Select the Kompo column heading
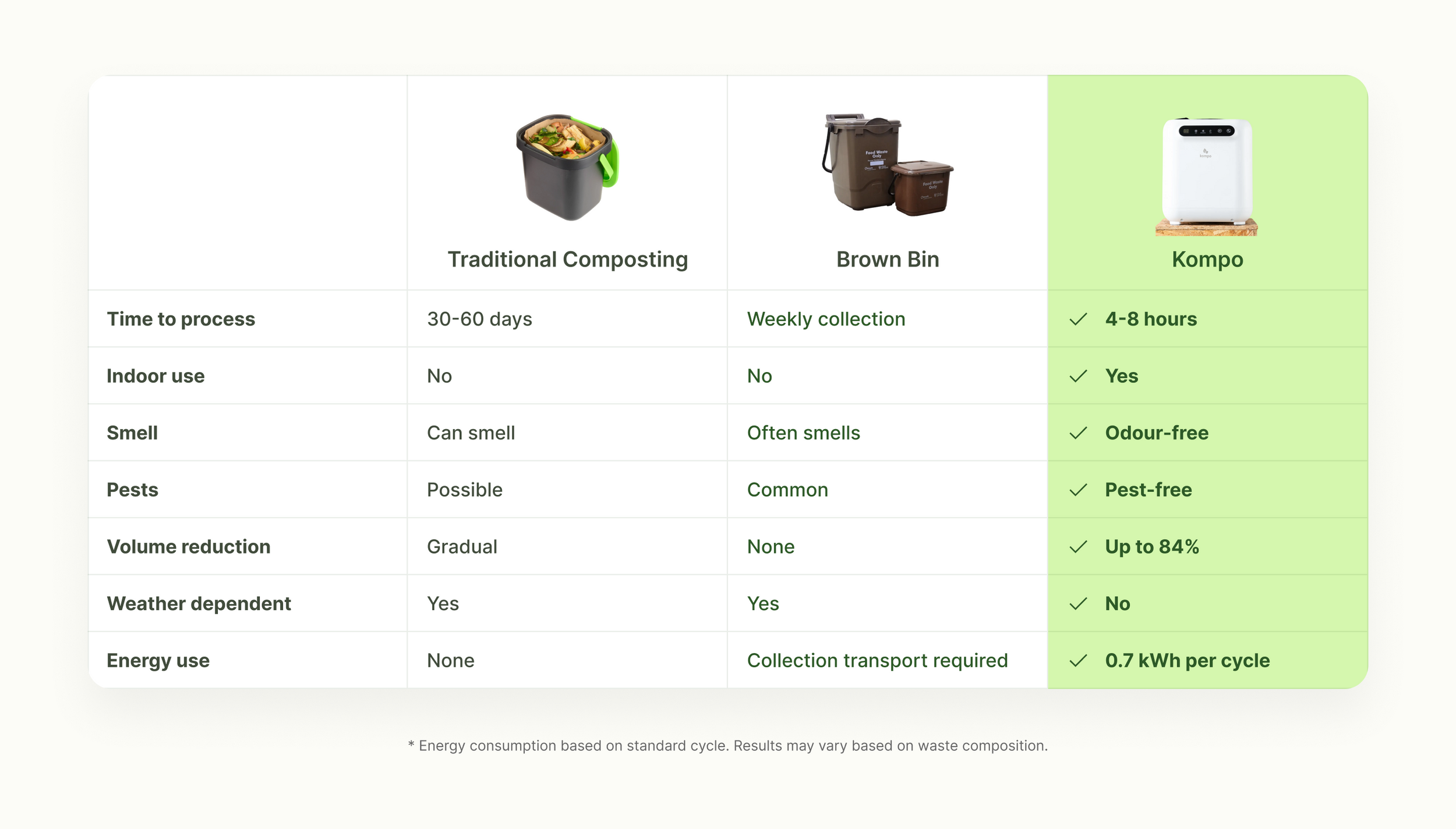 [x=1207, y=260]
